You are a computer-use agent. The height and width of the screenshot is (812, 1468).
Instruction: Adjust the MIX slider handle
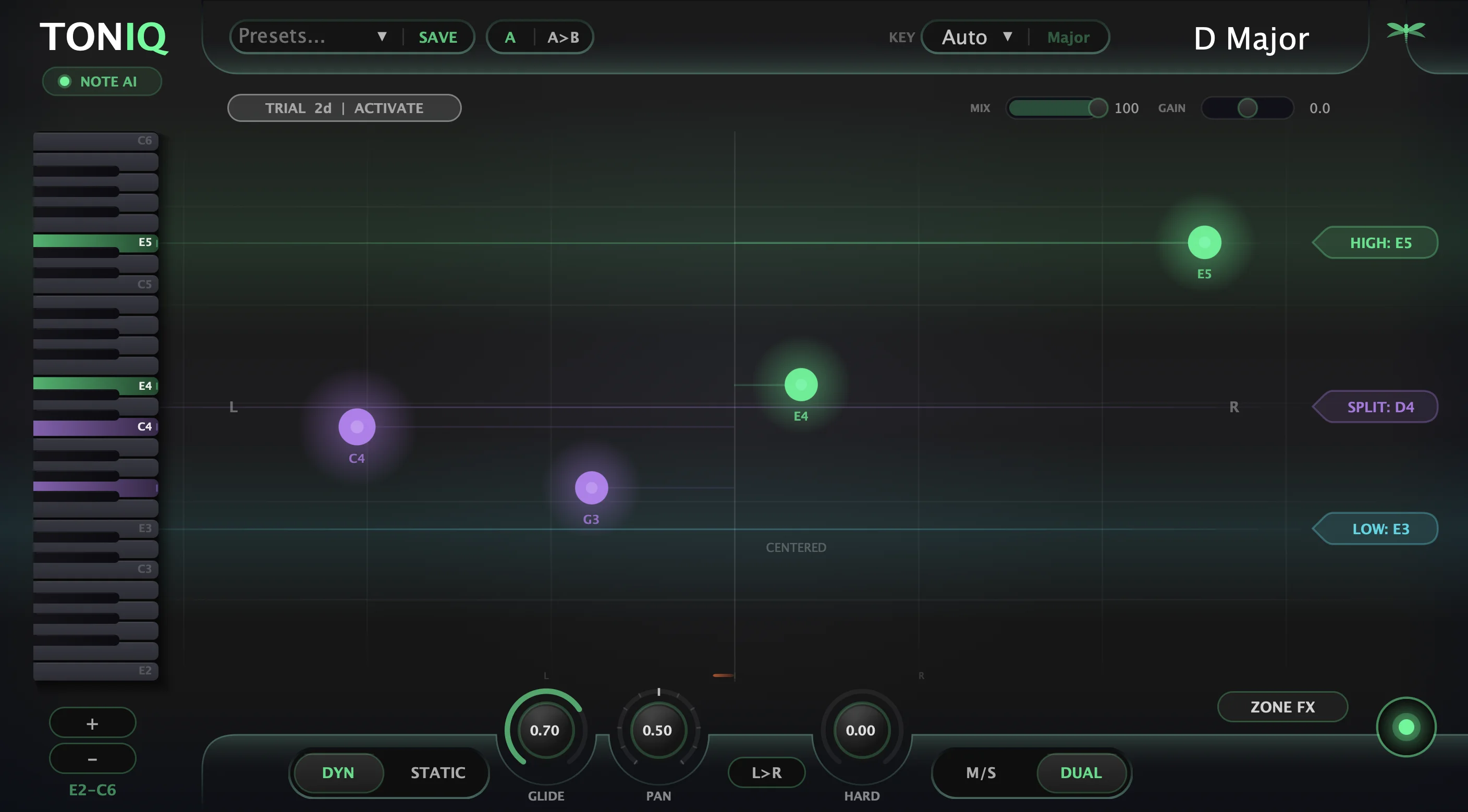click(1097, 108)
